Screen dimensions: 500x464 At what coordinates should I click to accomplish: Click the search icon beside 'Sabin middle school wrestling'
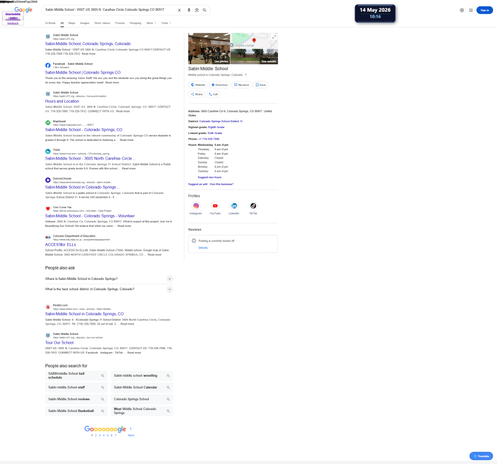pos(168,376)
